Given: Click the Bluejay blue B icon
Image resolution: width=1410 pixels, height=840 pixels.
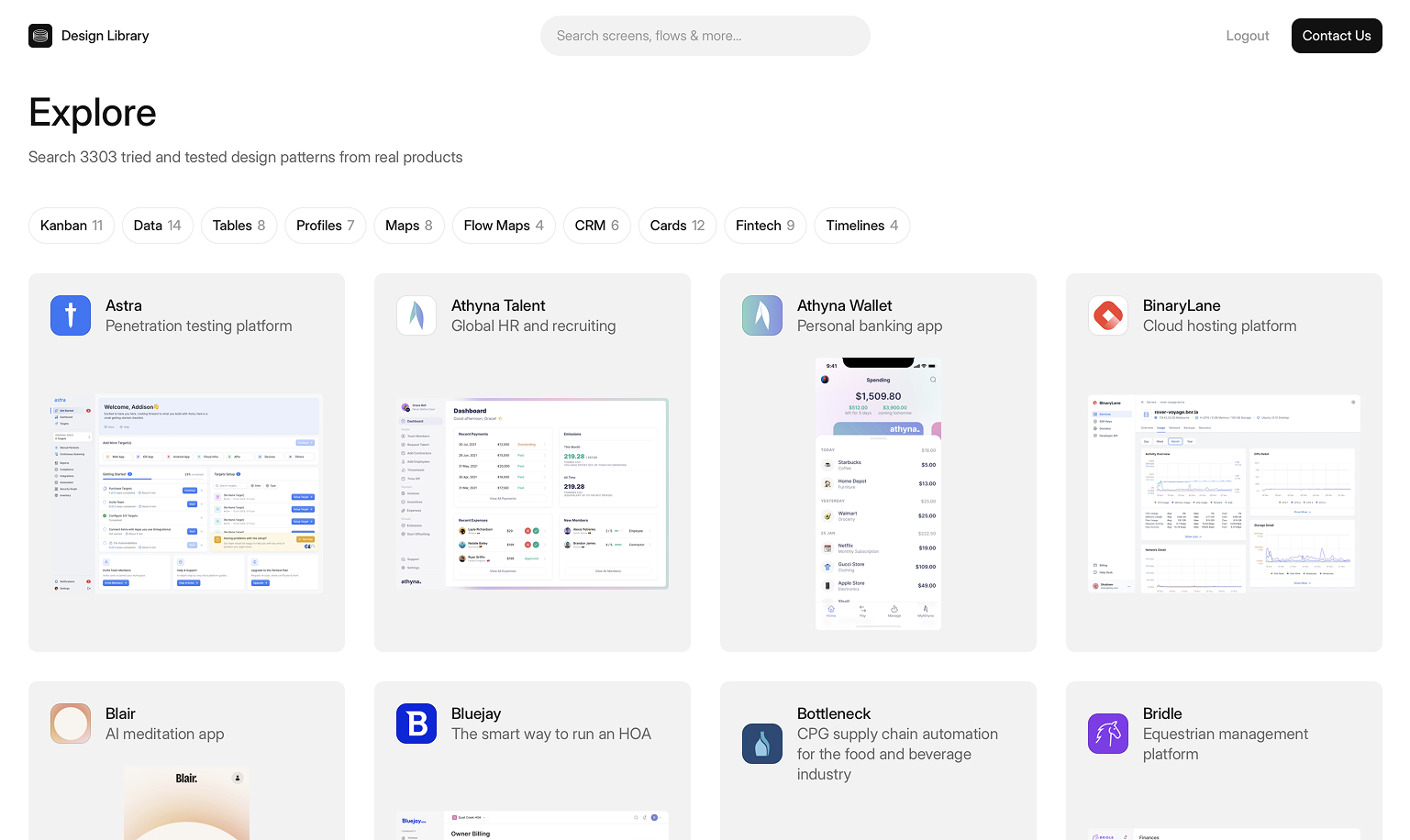Looking at the screenshot, I should coord(416,724).
